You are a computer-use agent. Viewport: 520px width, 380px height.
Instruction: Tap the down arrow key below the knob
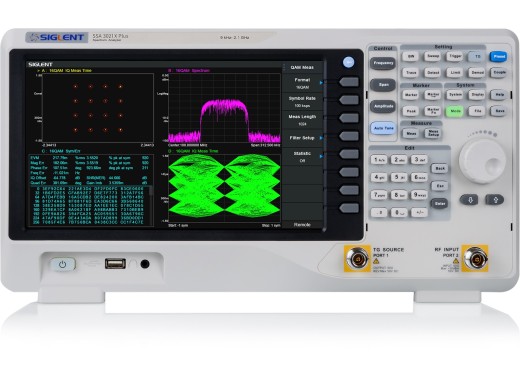pyautogui.click(x=470, y=200)
